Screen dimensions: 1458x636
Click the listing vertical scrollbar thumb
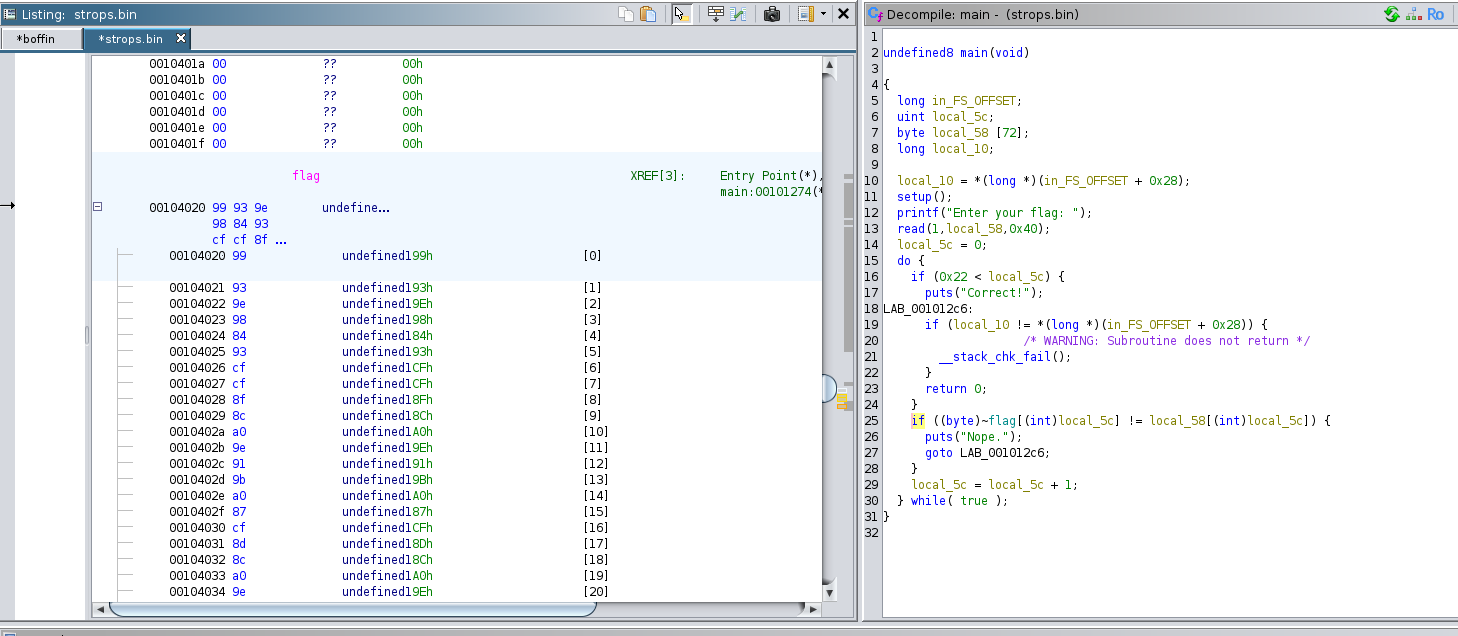click(x=827, y=388)
